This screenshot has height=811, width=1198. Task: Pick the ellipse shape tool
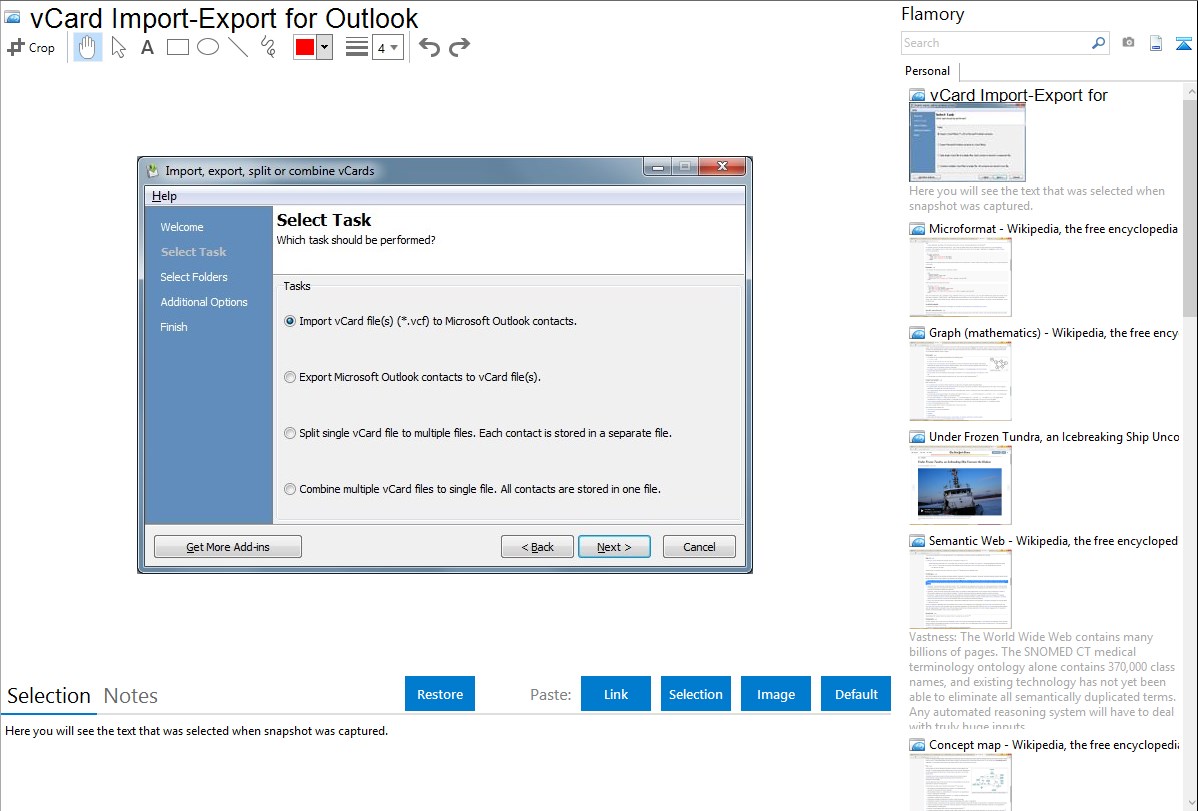[x=208, y=47]
